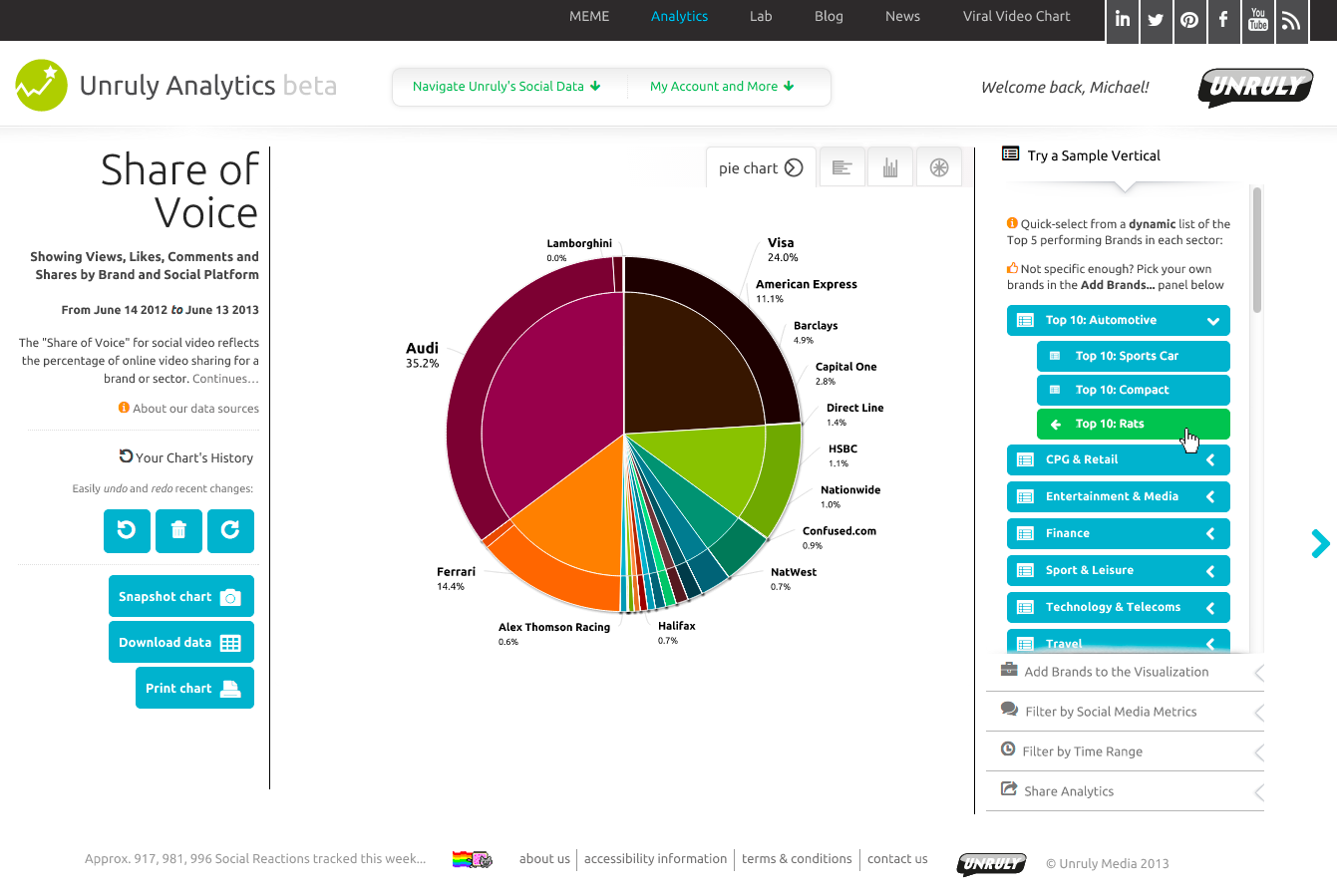Open the Blog menu item
Screen dimensions: 1337x896
(829, 16)
